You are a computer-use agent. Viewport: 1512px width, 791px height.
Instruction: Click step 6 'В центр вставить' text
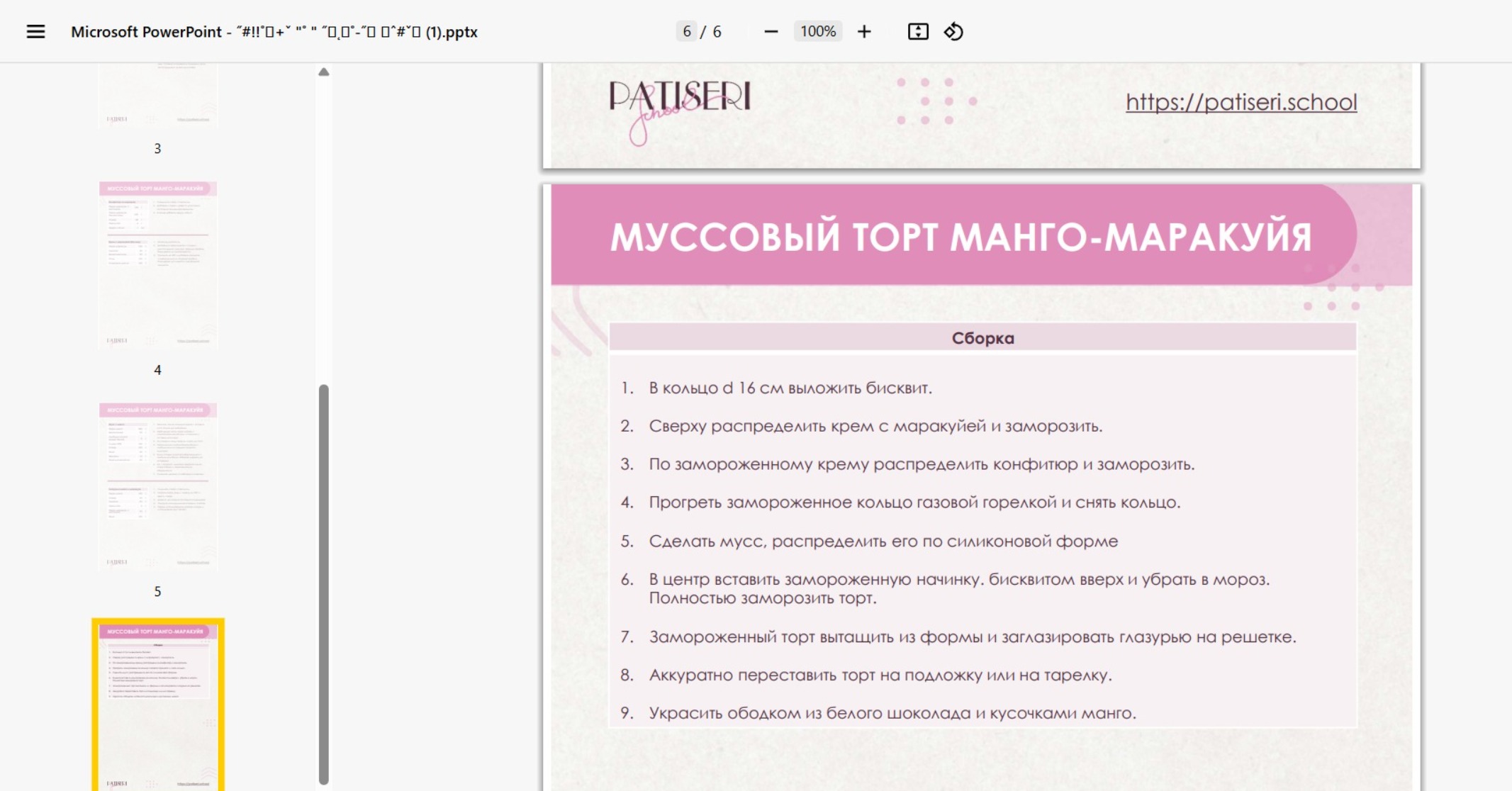click(959, 589)
